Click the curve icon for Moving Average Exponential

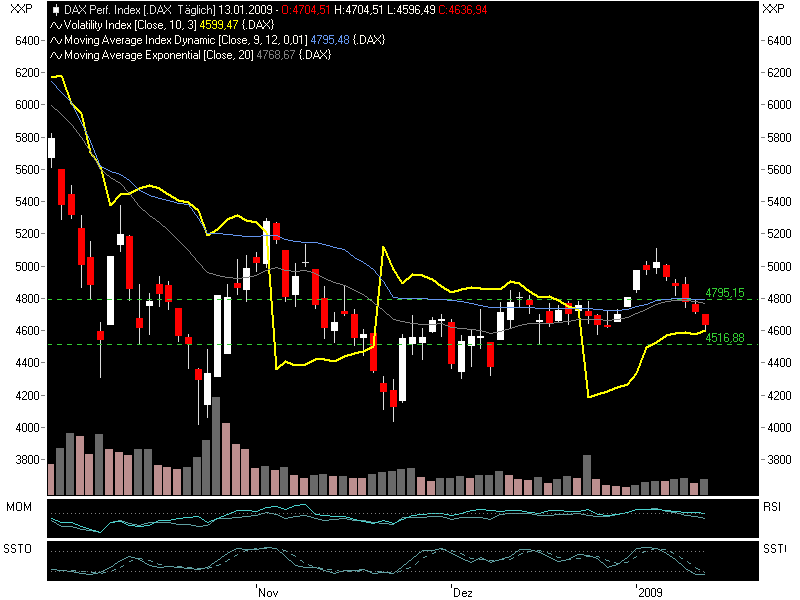tap(55, 55)
